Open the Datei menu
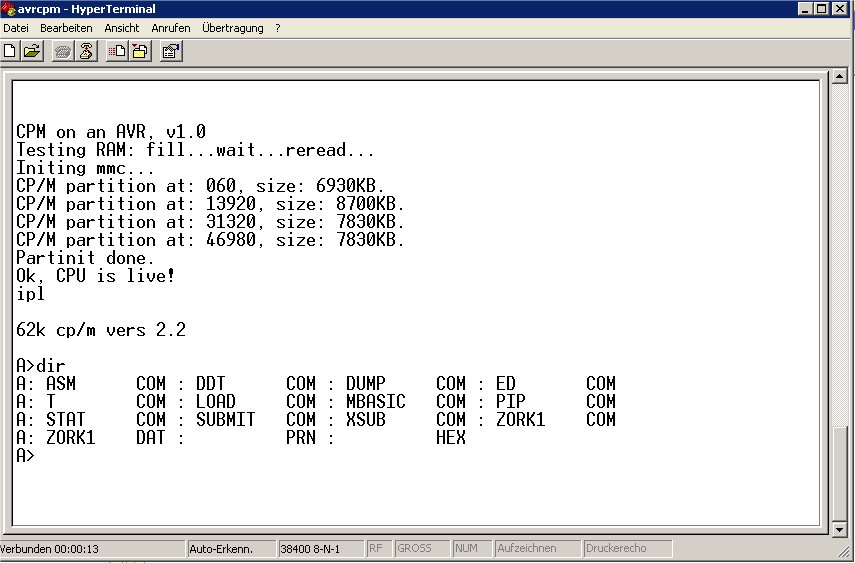The width and height of the screenshot is (855, 563). pos(16,28)
